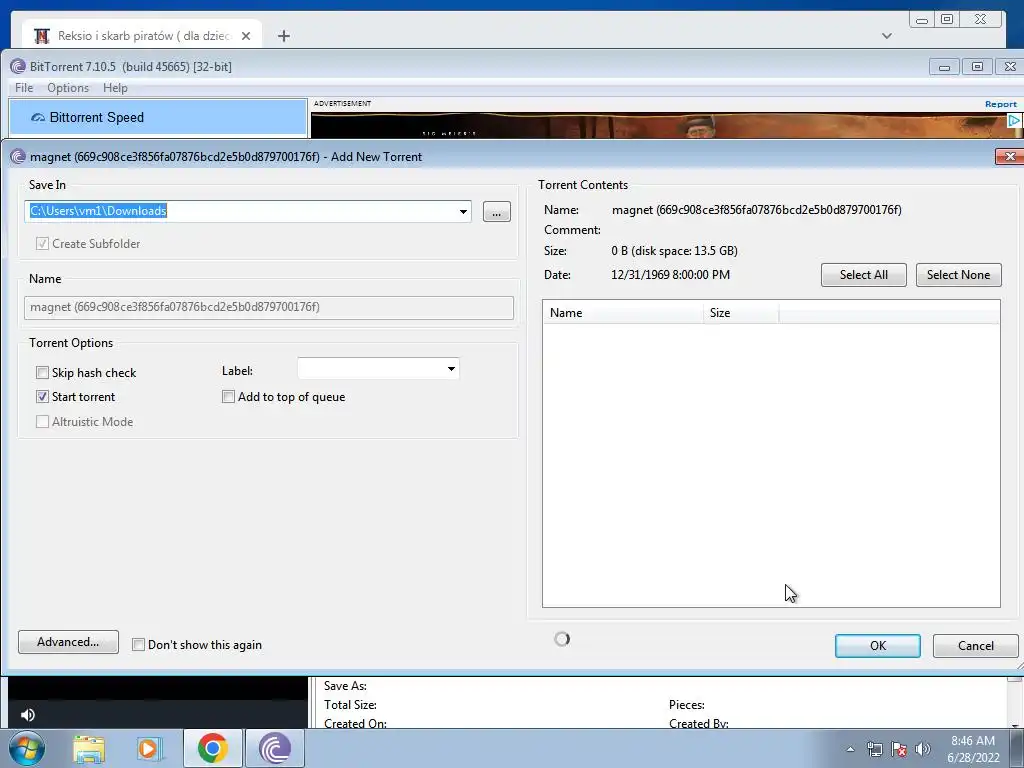Click the Cancel button
The image size is (1024, 768).
976,646
